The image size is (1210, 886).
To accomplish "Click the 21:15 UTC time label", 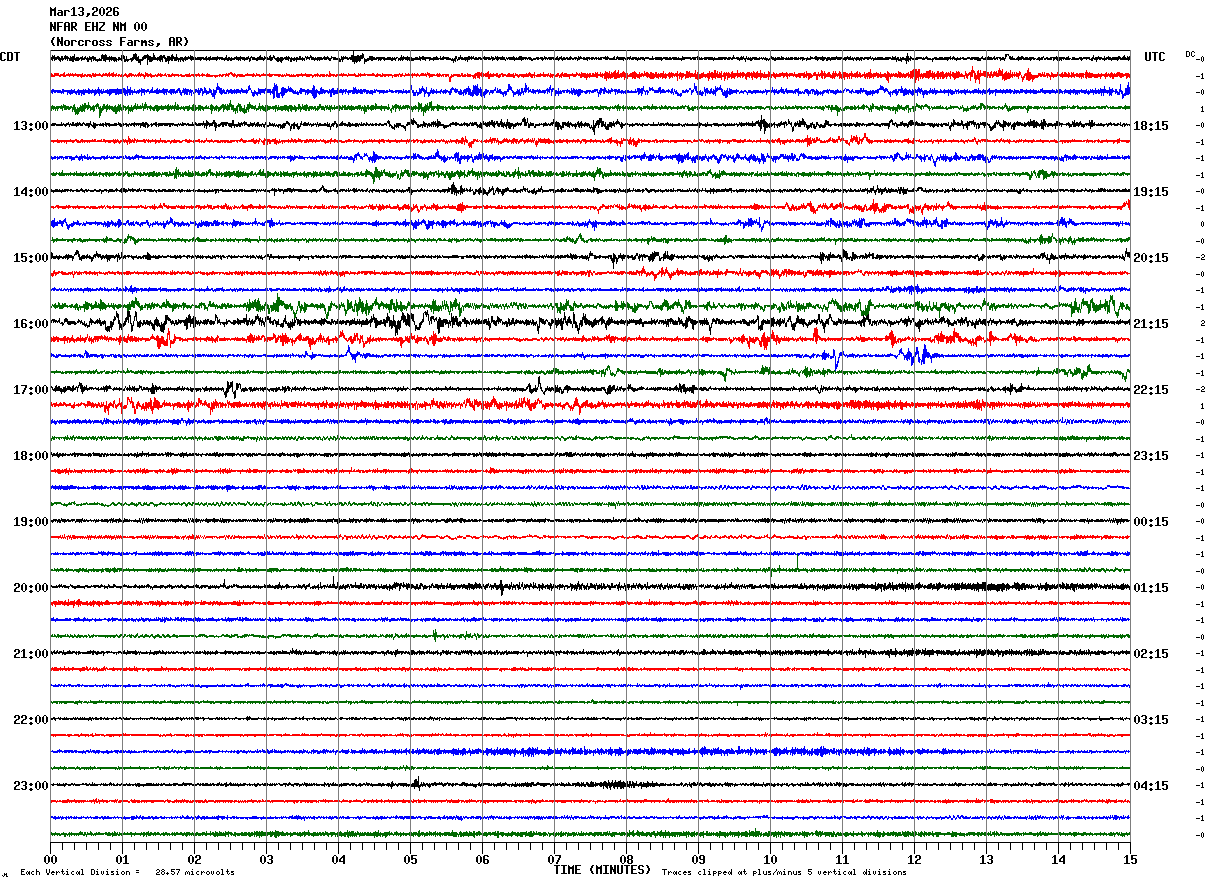I will click(x=1151, y=324).
